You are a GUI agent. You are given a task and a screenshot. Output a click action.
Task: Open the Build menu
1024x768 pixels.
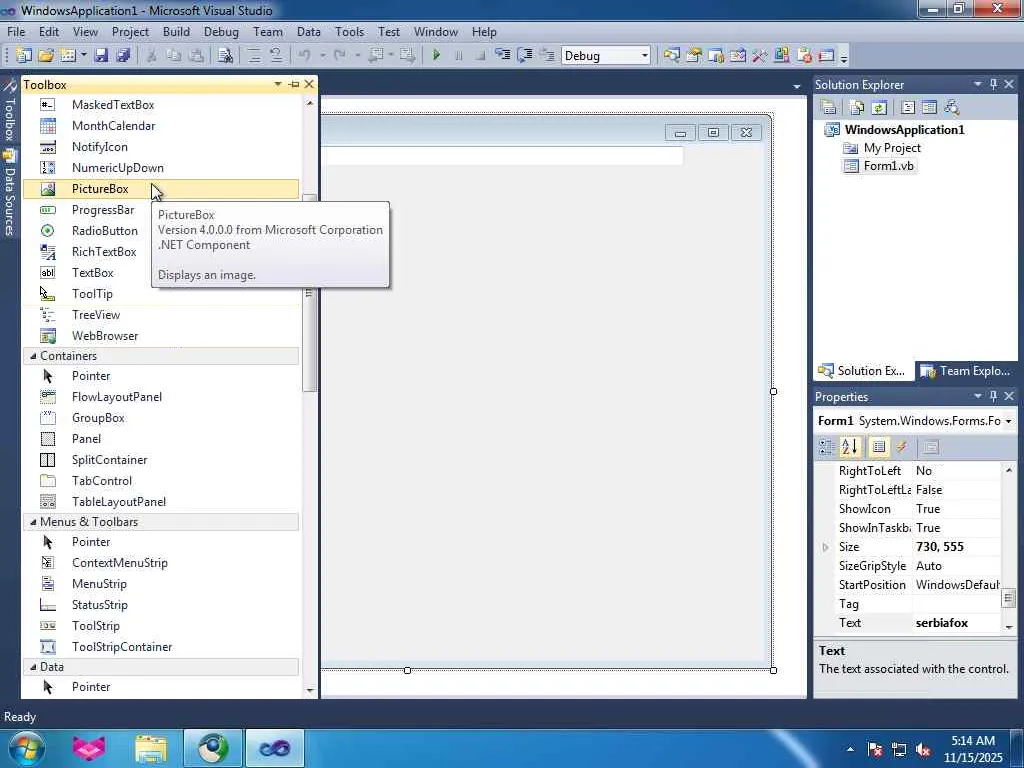pyautogui.click(x=176, y=31)
